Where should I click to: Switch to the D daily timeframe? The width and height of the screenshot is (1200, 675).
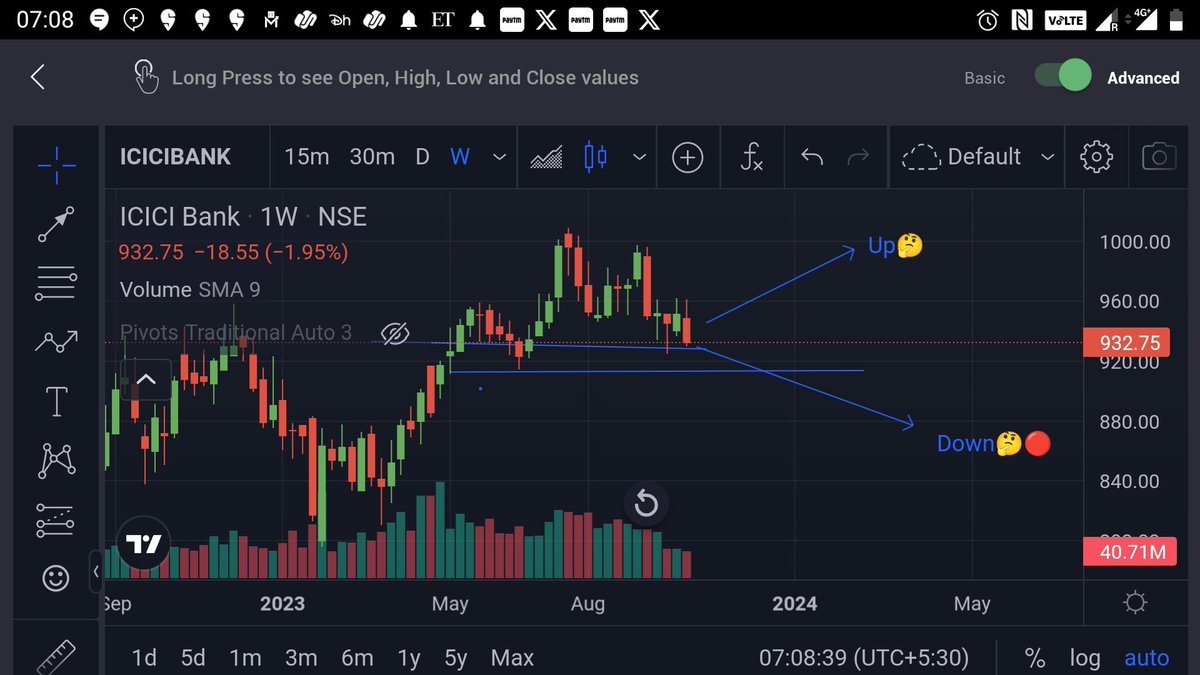(422, 157)
